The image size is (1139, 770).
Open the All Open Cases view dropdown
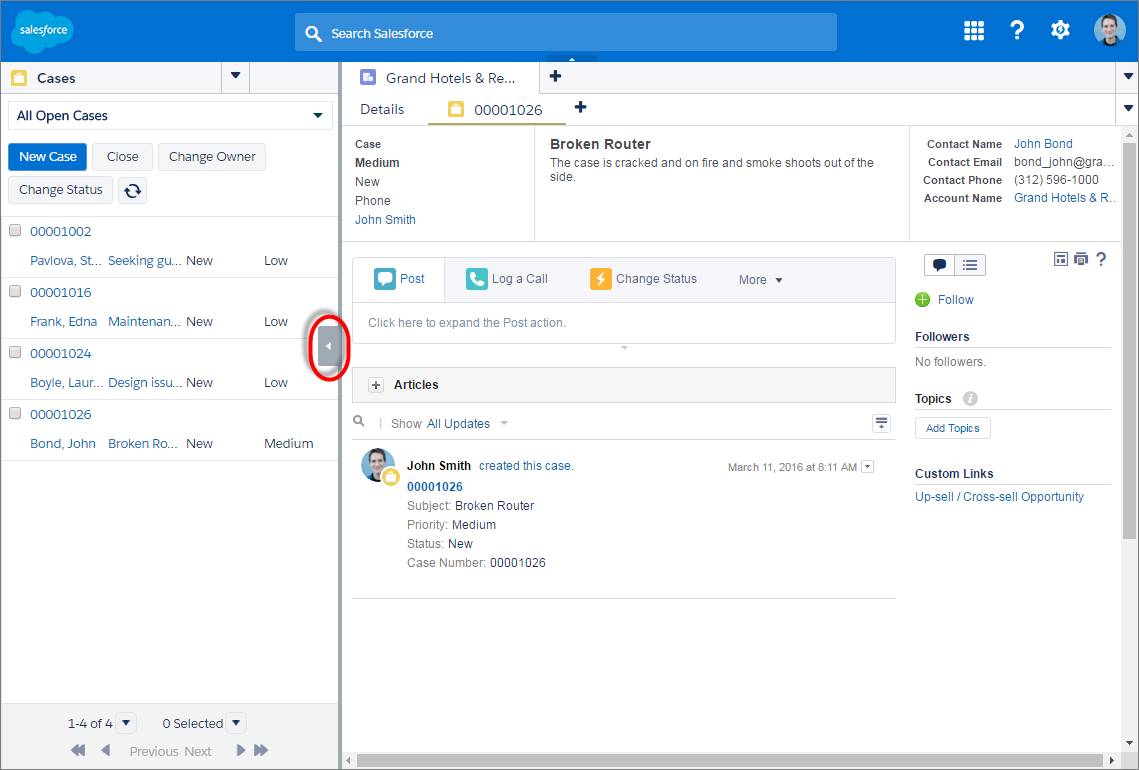pos(170,116)
